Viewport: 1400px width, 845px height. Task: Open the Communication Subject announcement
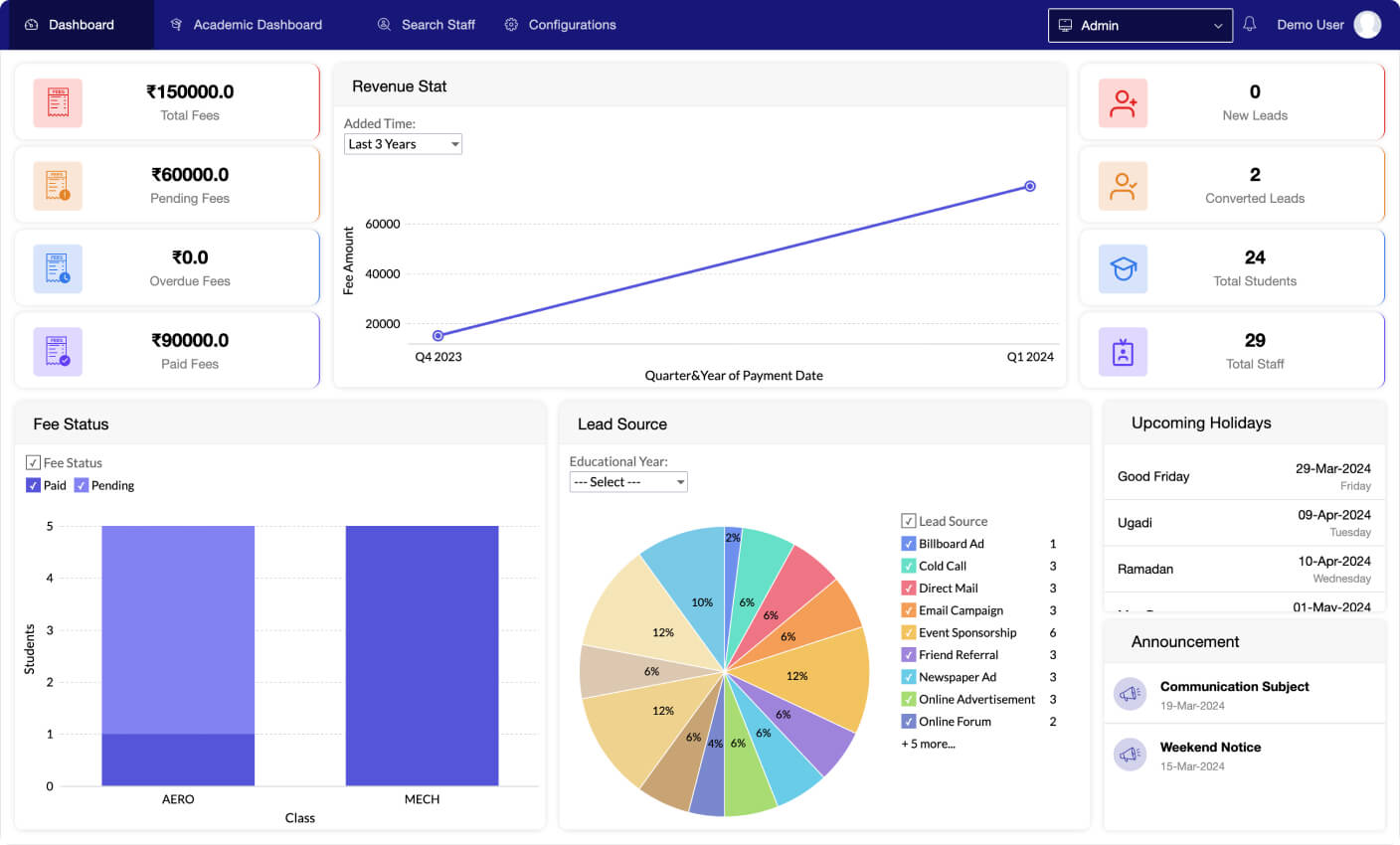point(1234,687)
